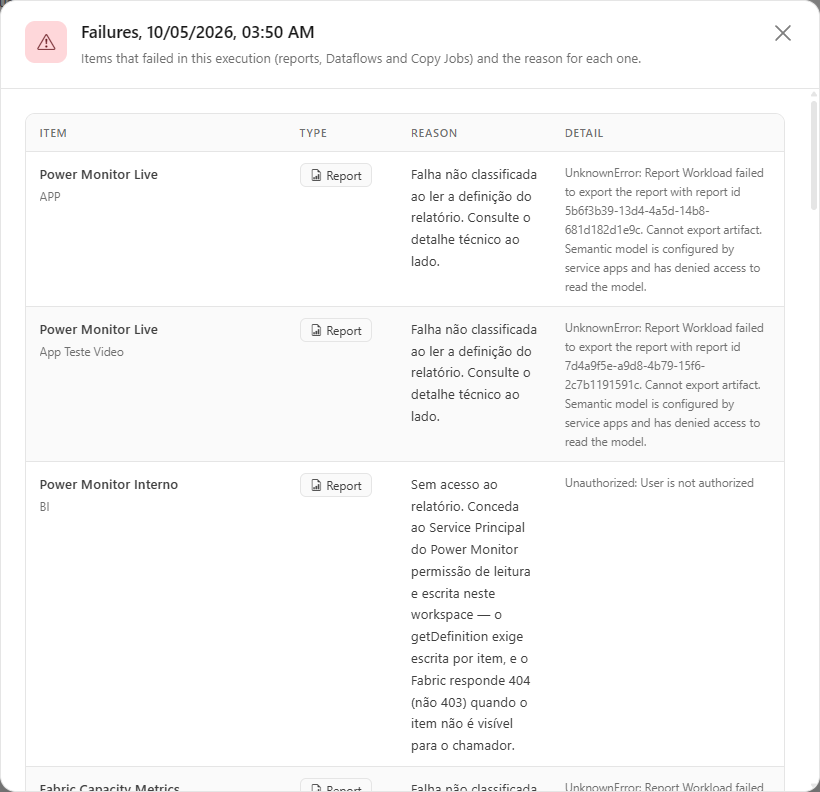Click the BI workspace label
The image size is (820, 792).
[44, 507]
